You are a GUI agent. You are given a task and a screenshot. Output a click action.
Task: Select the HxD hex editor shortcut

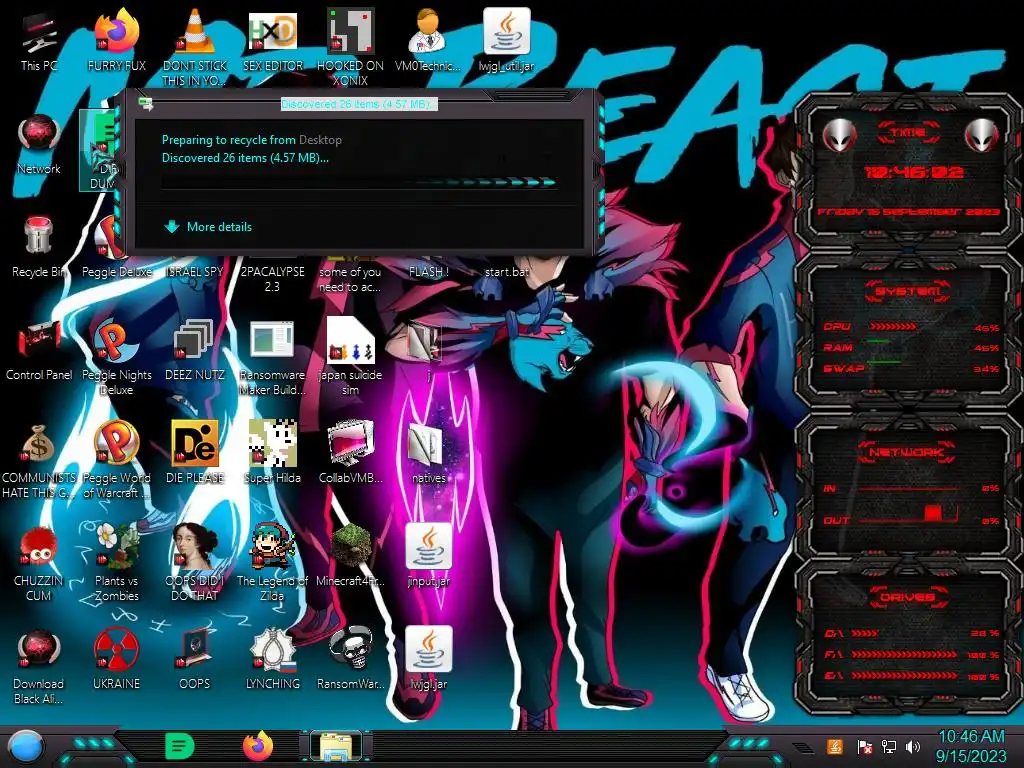tap(272, 33)
